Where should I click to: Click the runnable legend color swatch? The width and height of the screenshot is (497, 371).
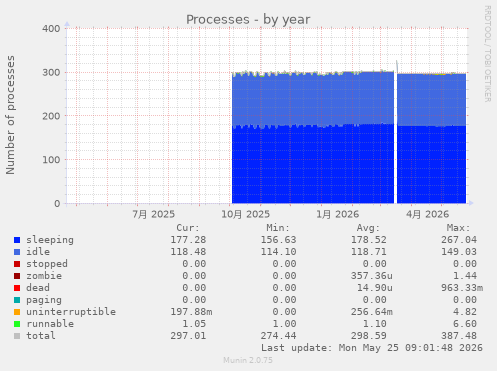click(x=17, y=324)
